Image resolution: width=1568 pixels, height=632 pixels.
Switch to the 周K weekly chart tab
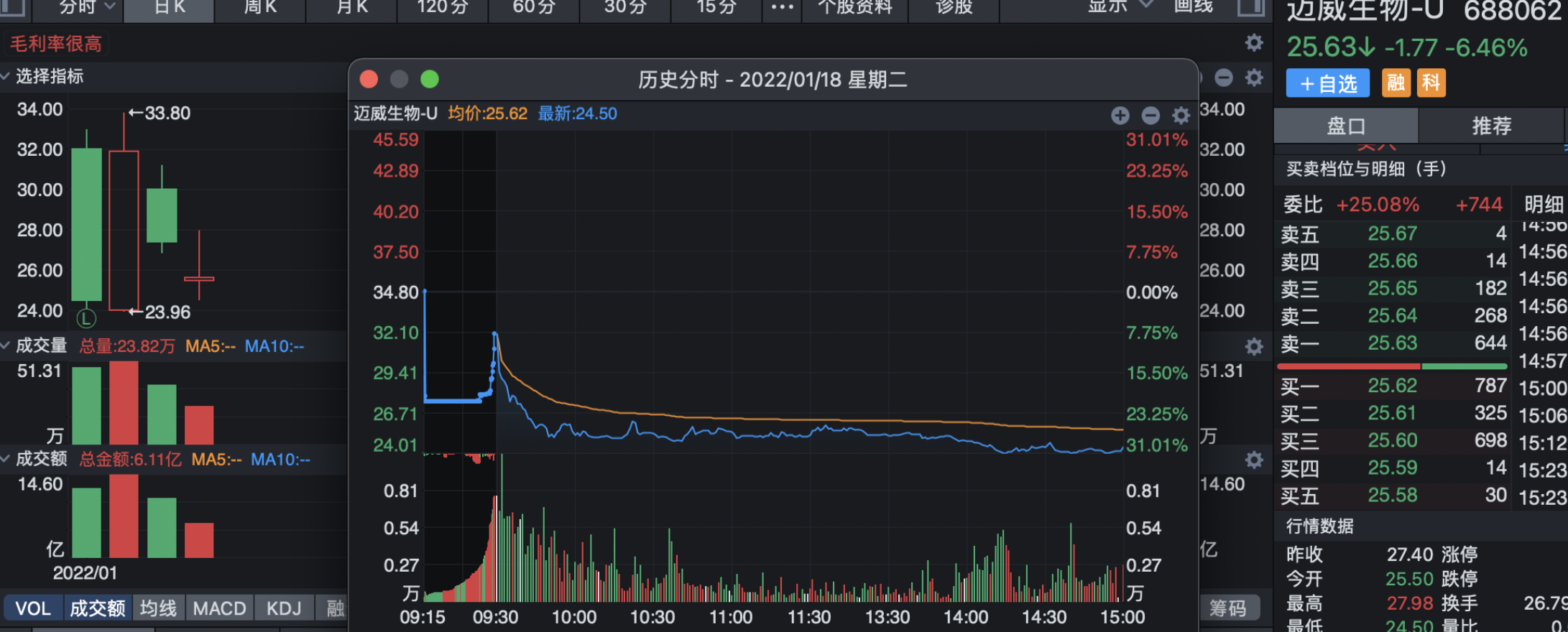point(260,7)
